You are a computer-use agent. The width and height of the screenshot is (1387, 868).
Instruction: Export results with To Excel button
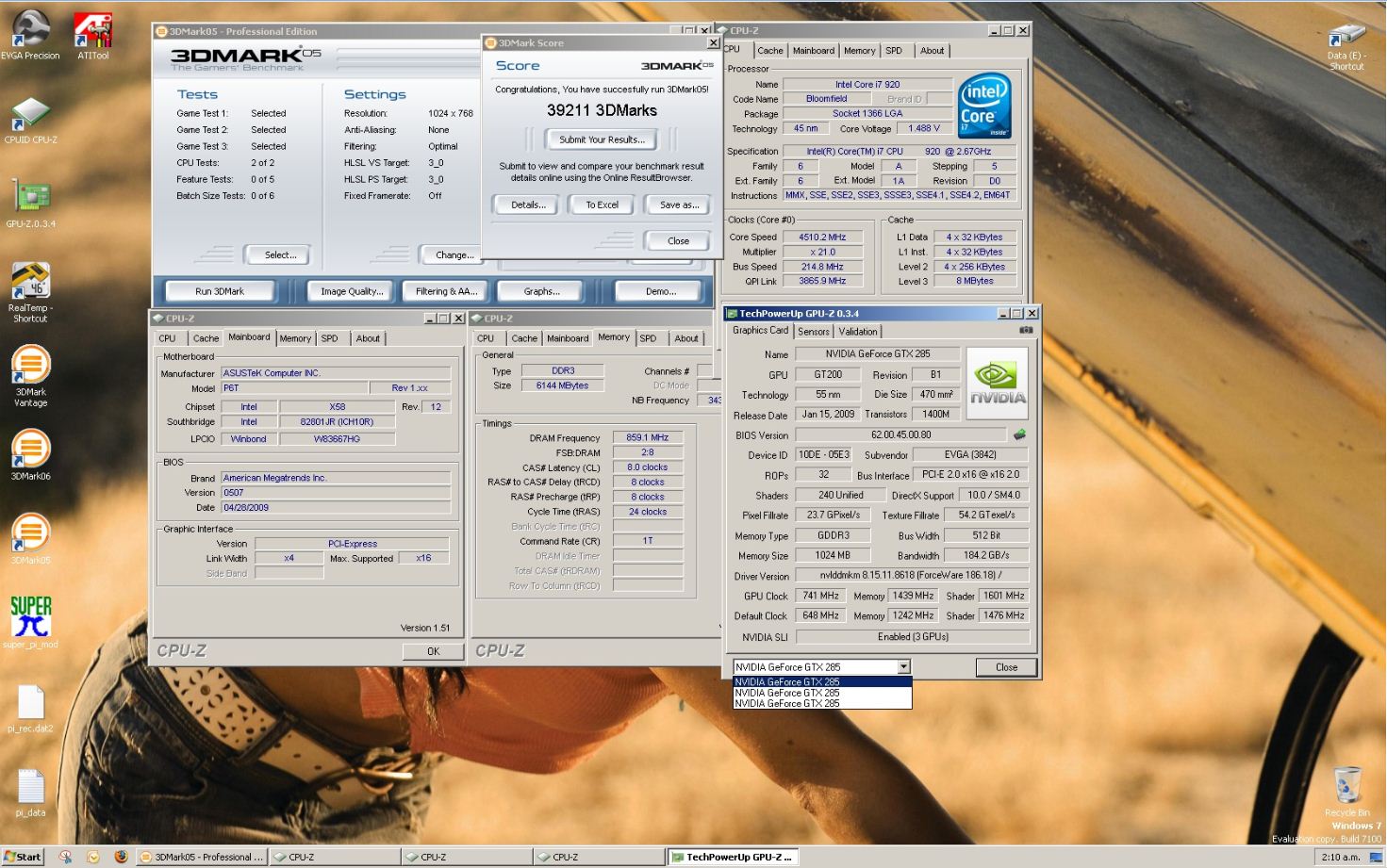602,205
